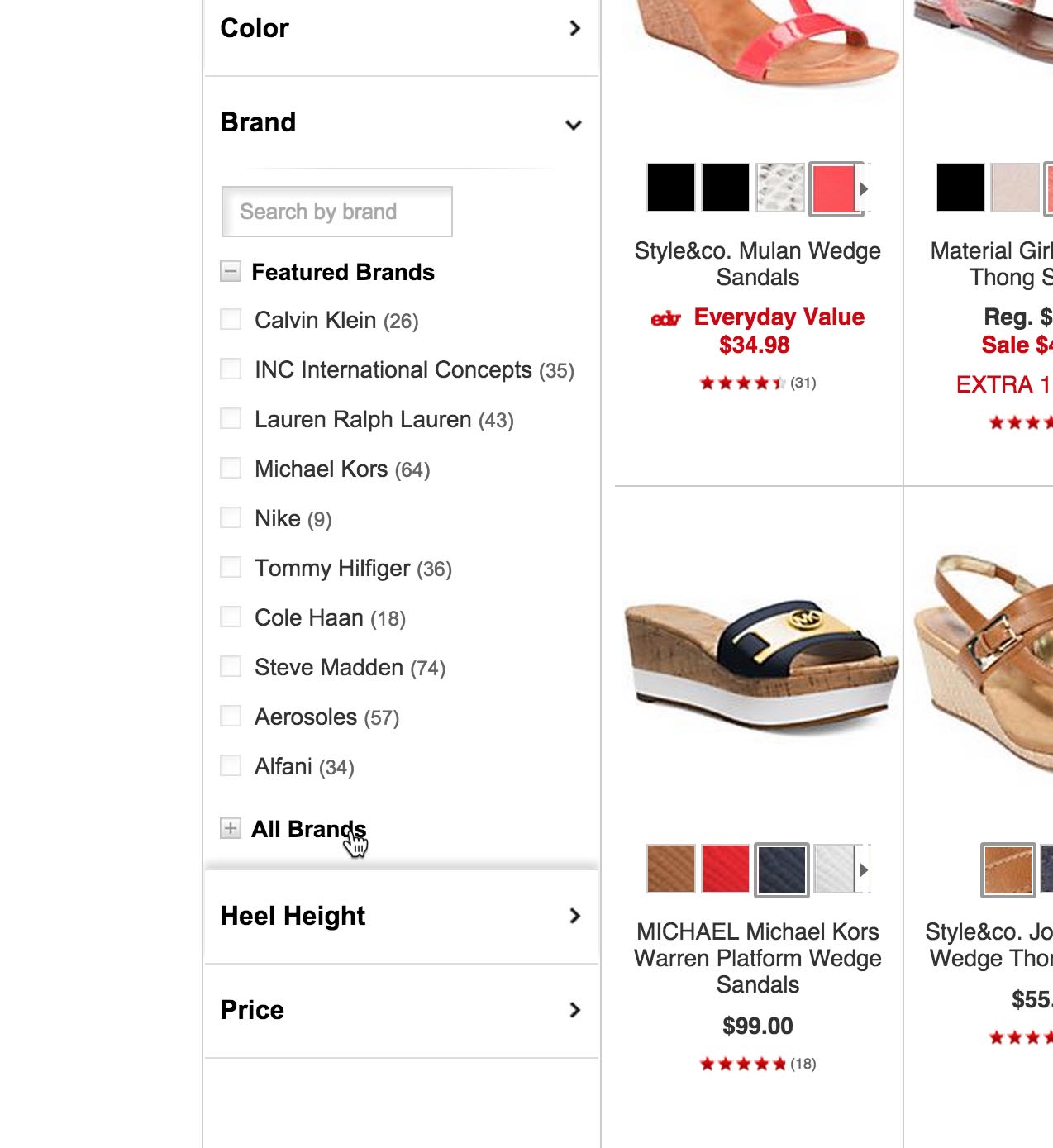
Task: Open Style&co. Mulan Wedge Sandals link
Action: tap(757, 264)
